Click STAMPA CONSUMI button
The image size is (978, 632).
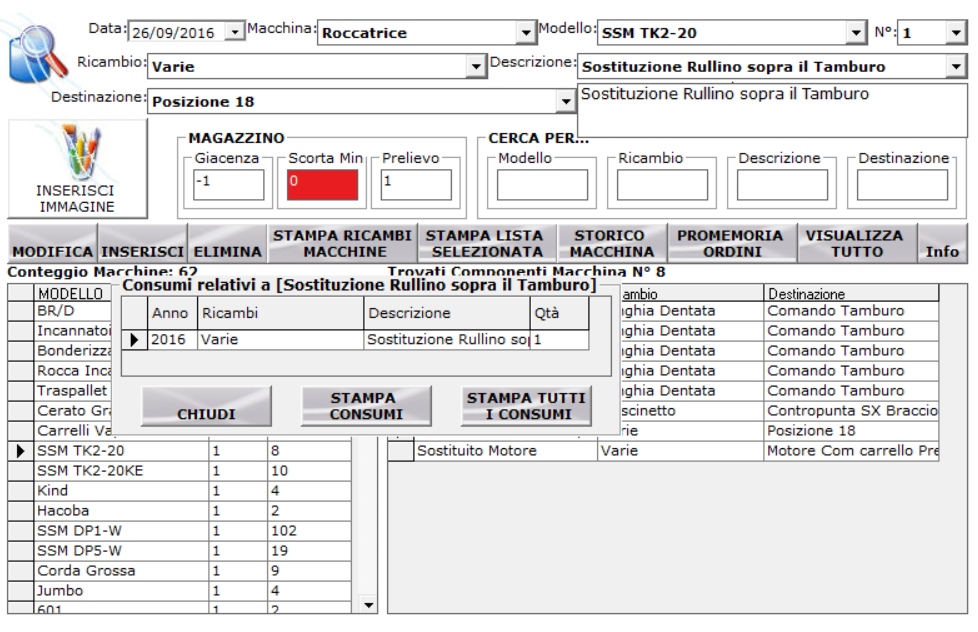click(x=366, y=406)
